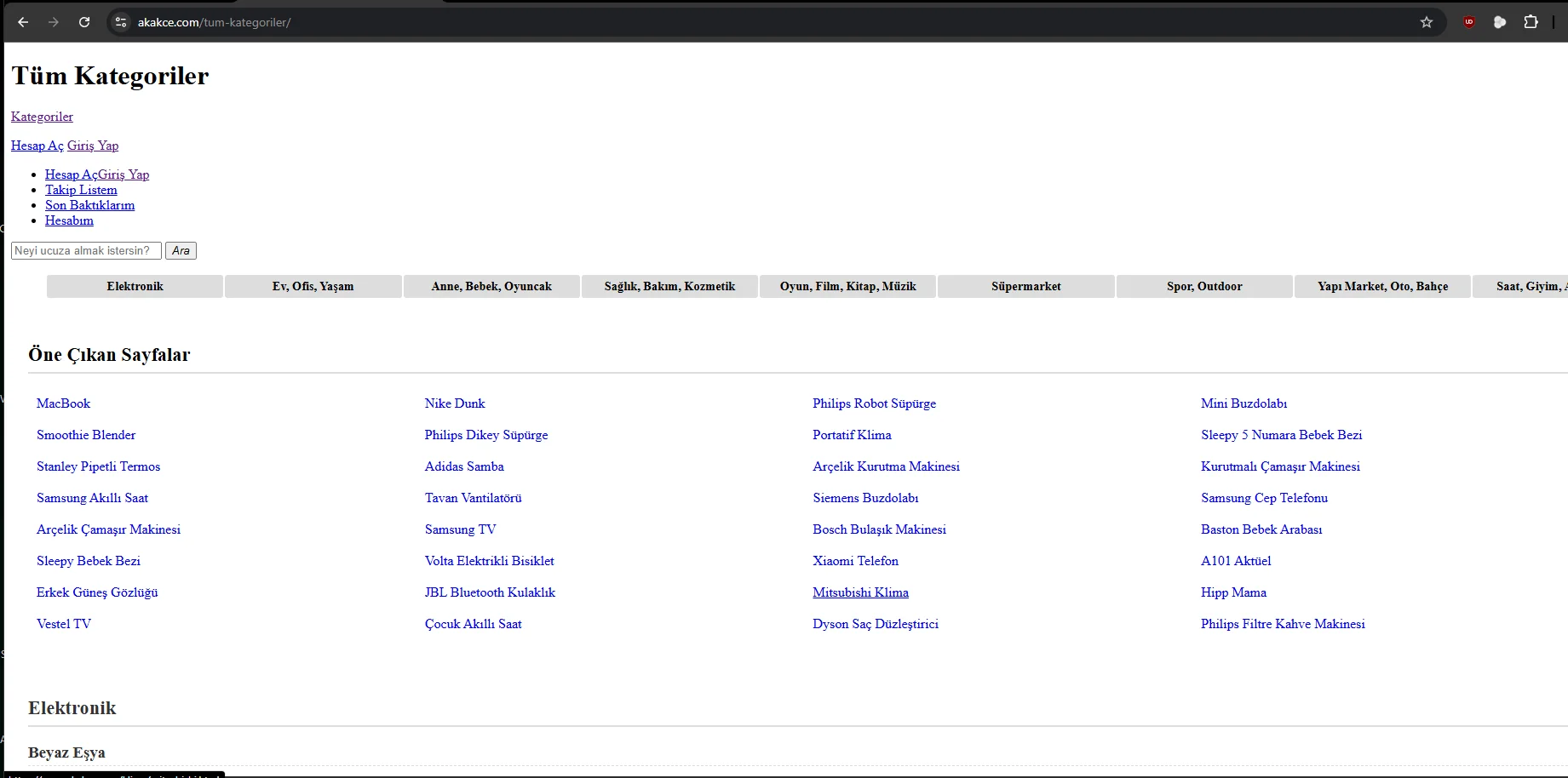Select Dyson Saç Düzleştirici link
Viewport: 1568px width, 778px height.
[876, 624]
